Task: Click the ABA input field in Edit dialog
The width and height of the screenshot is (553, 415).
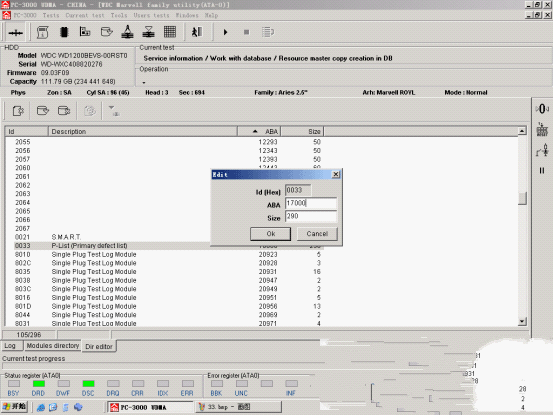Action: (x=311, y=203)
